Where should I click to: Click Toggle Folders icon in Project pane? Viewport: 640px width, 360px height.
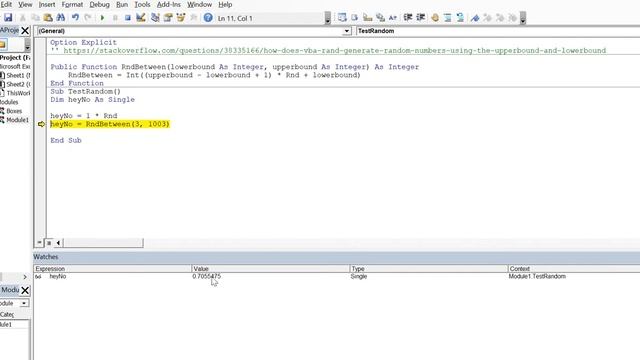(3, 44)
